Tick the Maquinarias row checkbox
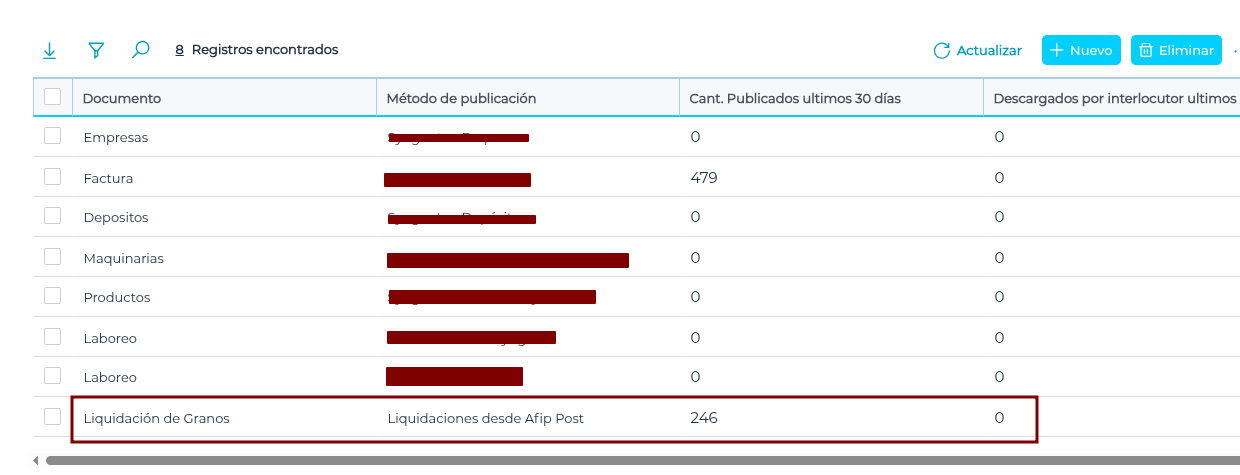Screen dimensions: 1240x475 (52, 256)
